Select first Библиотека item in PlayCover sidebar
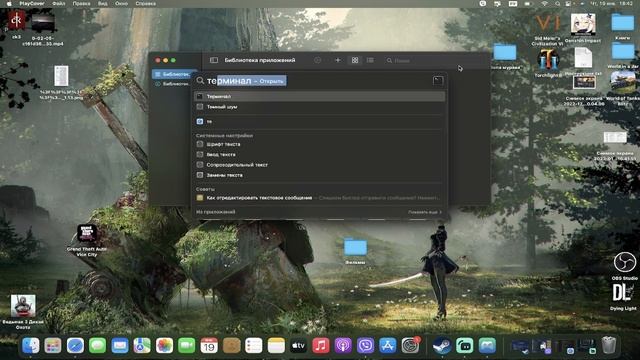The height and width of the screenshot is (360, 640). pos(174,74)
